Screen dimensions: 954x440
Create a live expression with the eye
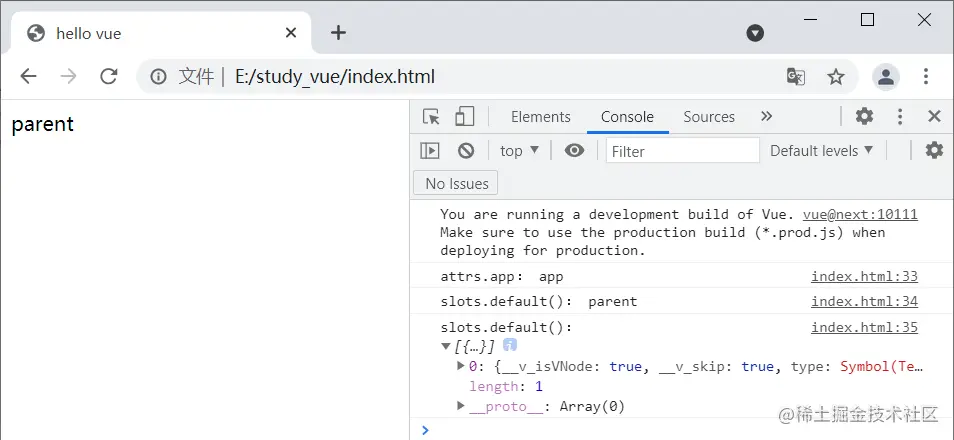tap(574, 150)
